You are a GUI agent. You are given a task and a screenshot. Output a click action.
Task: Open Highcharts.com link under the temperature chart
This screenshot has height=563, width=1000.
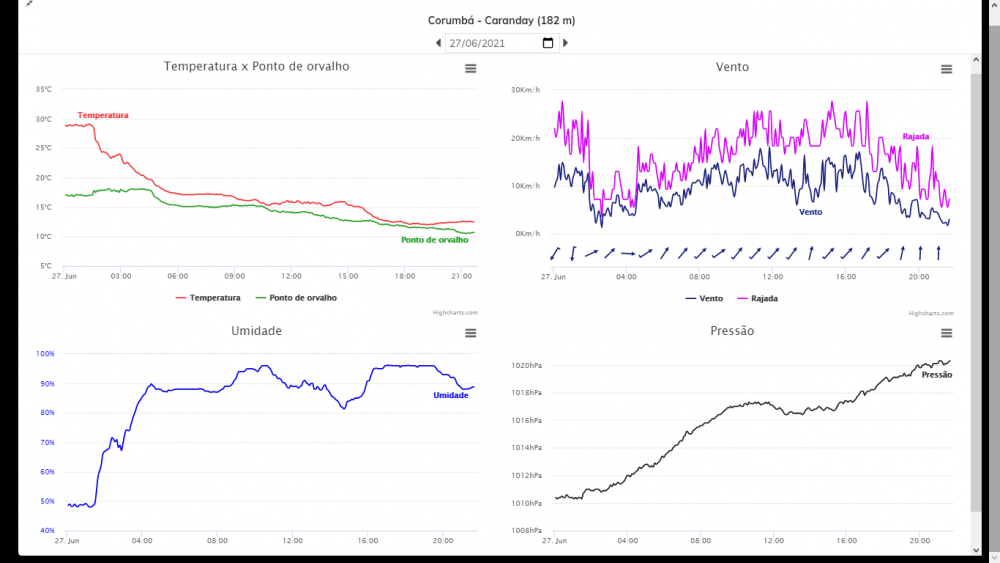point(455,313)
